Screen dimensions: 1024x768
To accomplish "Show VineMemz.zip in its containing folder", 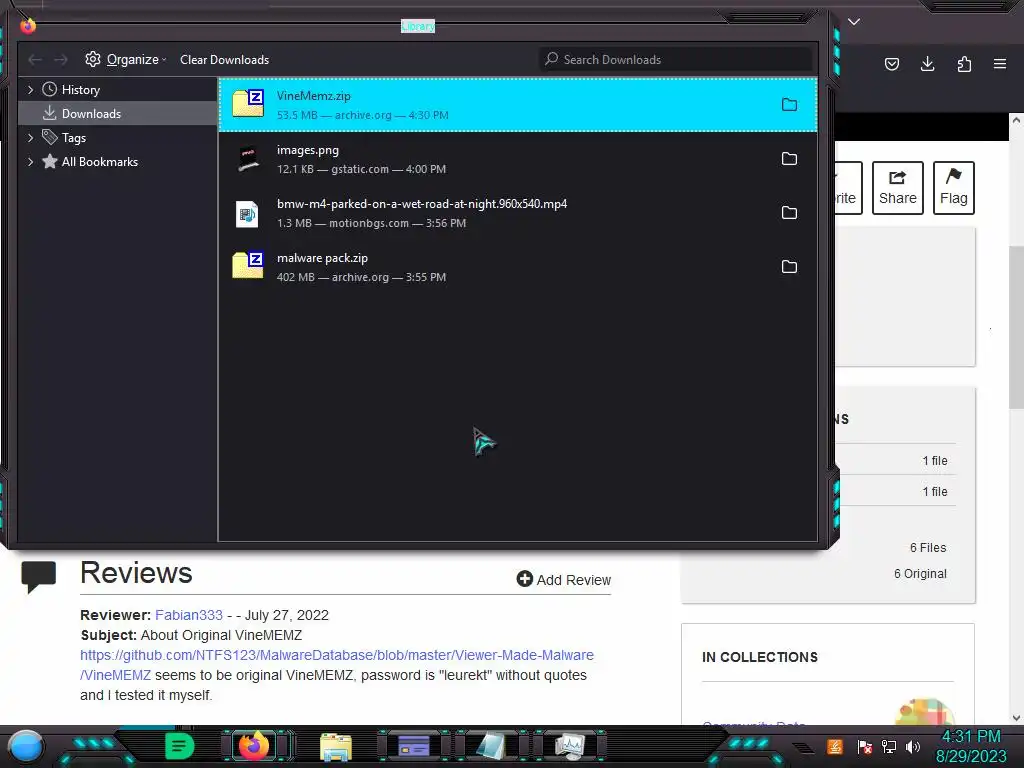I will (790, 104).
